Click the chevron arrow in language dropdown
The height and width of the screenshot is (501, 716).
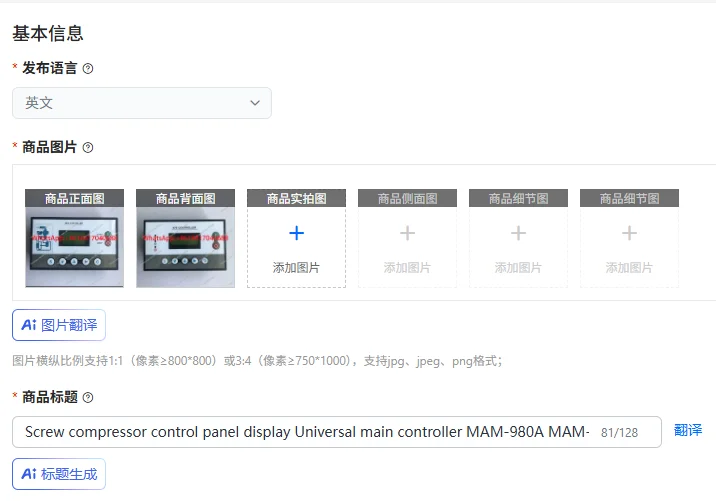click(255, 103)
